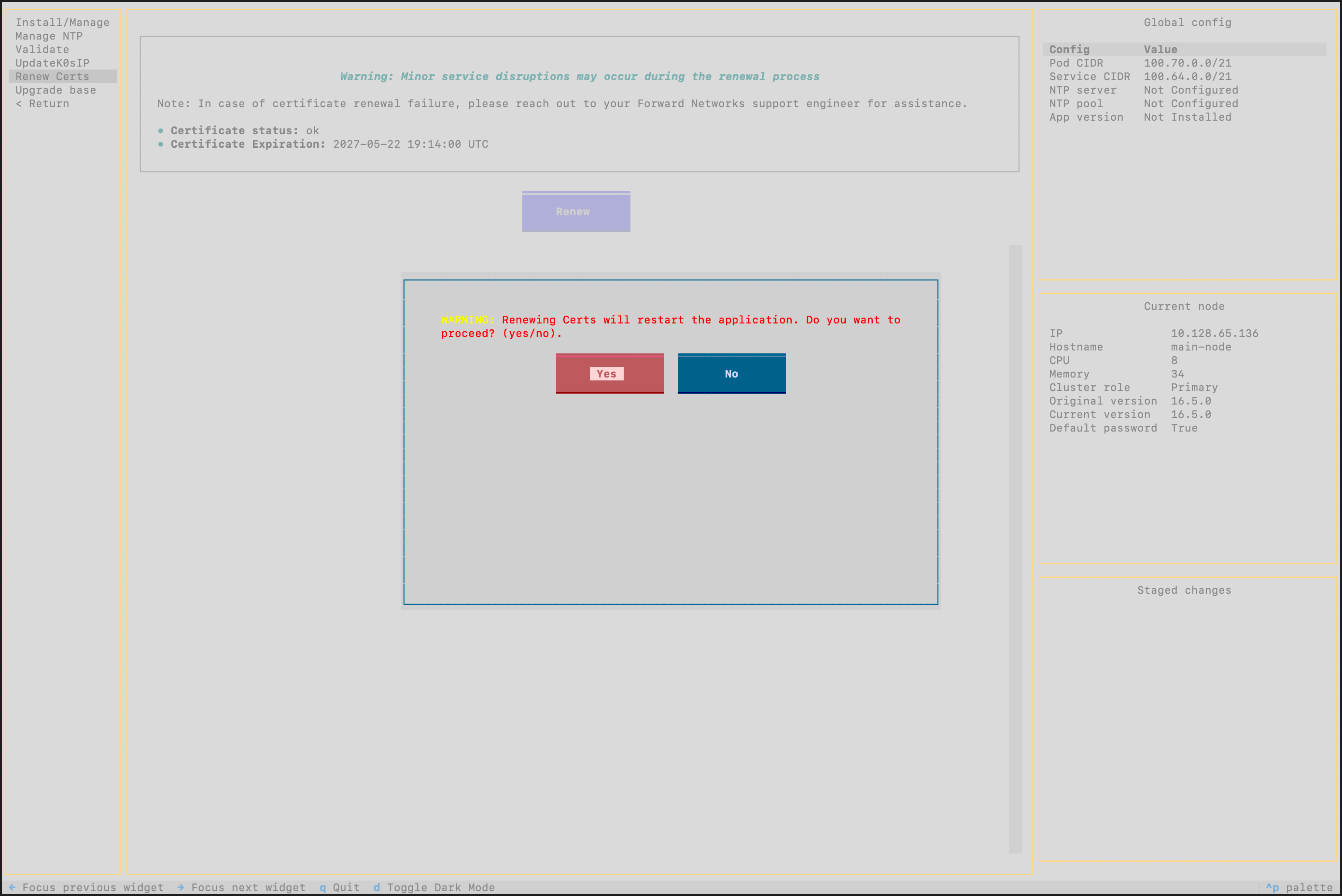
Task: Click the Memory value 34
Action: point(1177,374)
